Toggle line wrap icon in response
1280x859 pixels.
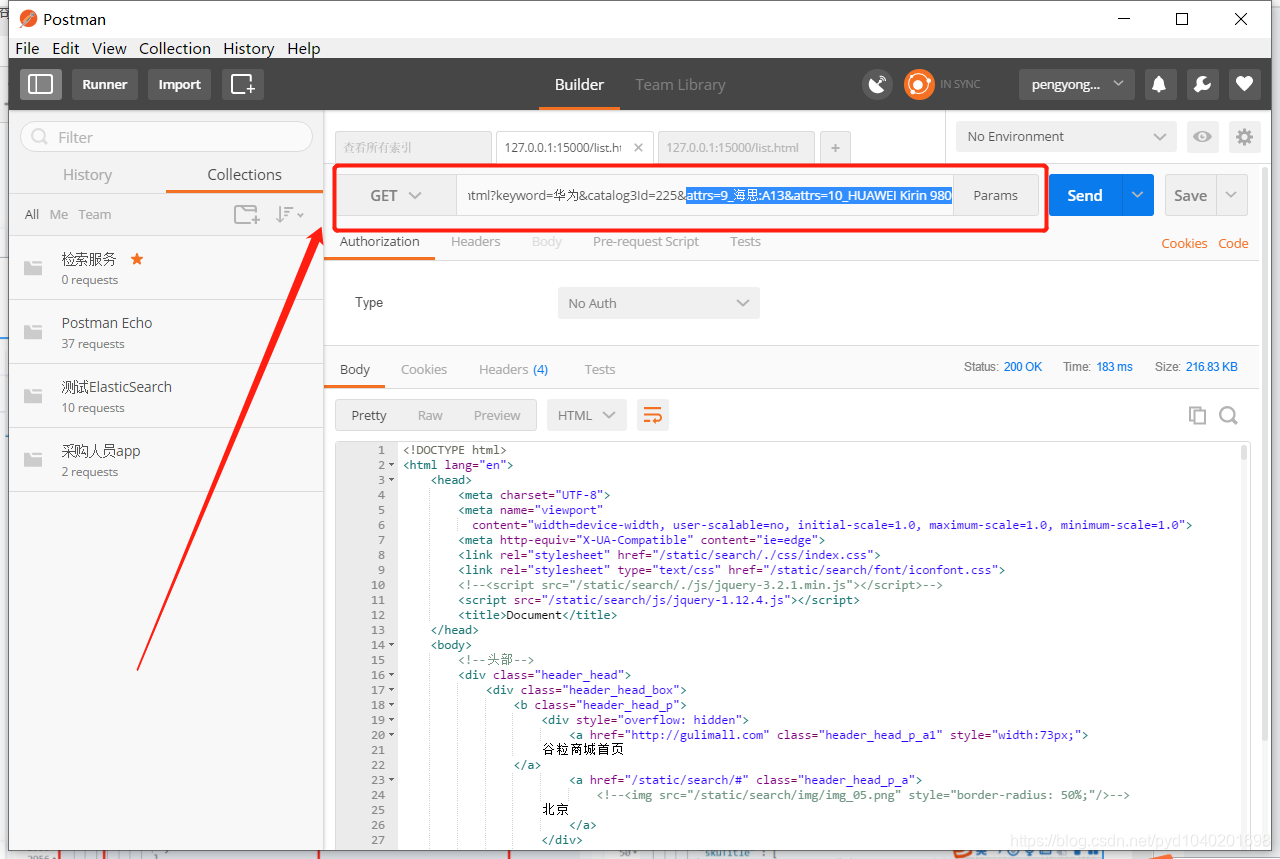coord(652,415)
